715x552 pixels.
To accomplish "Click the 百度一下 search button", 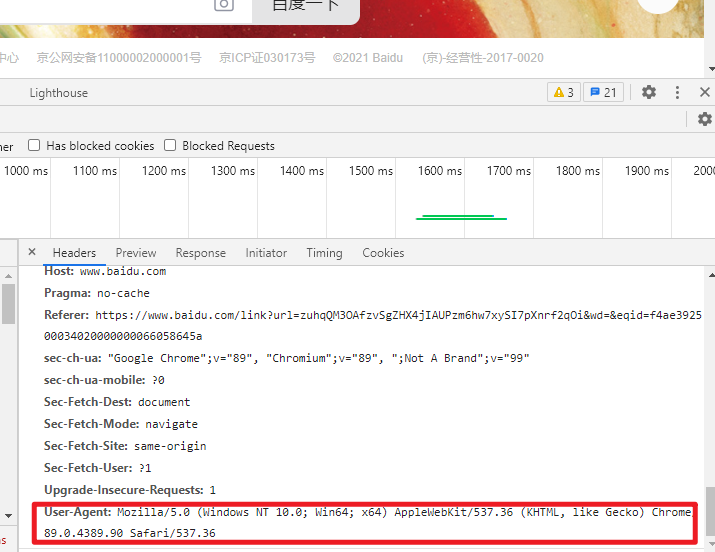I will point(306,9).
